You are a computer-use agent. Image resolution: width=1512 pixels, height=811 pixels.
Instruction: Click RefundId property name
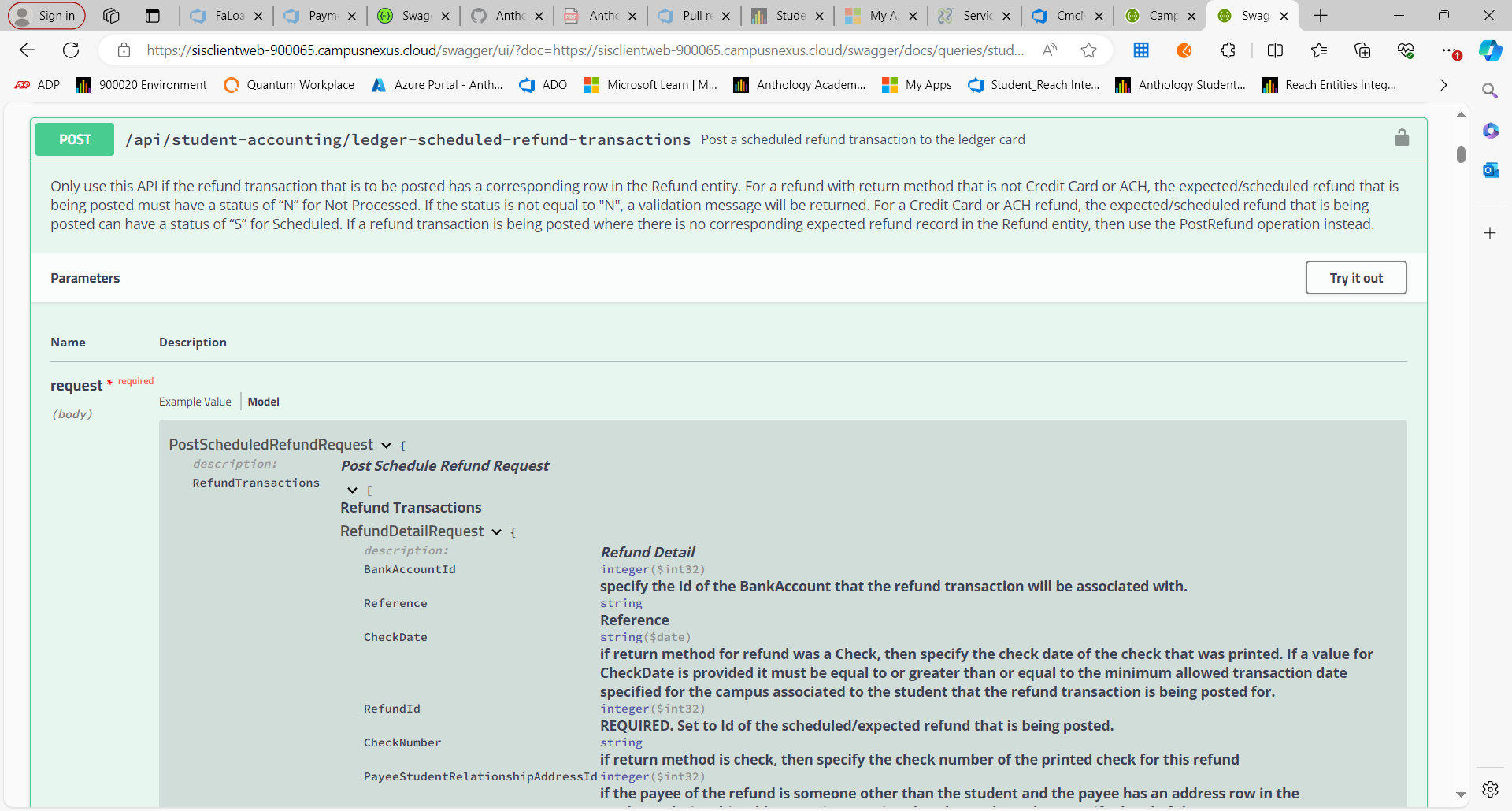pos(392,709)
